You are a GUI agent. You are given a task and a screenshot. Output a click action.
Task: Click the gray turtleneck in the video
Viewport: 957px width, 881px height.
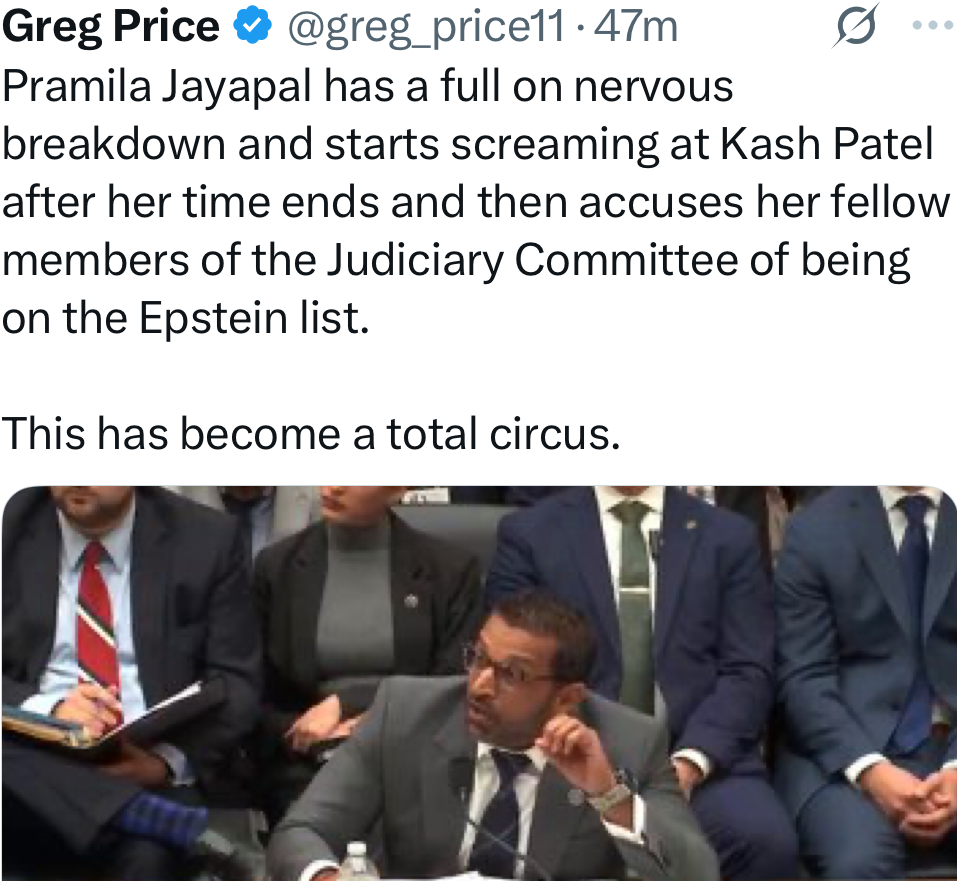[x=356, y=608]
